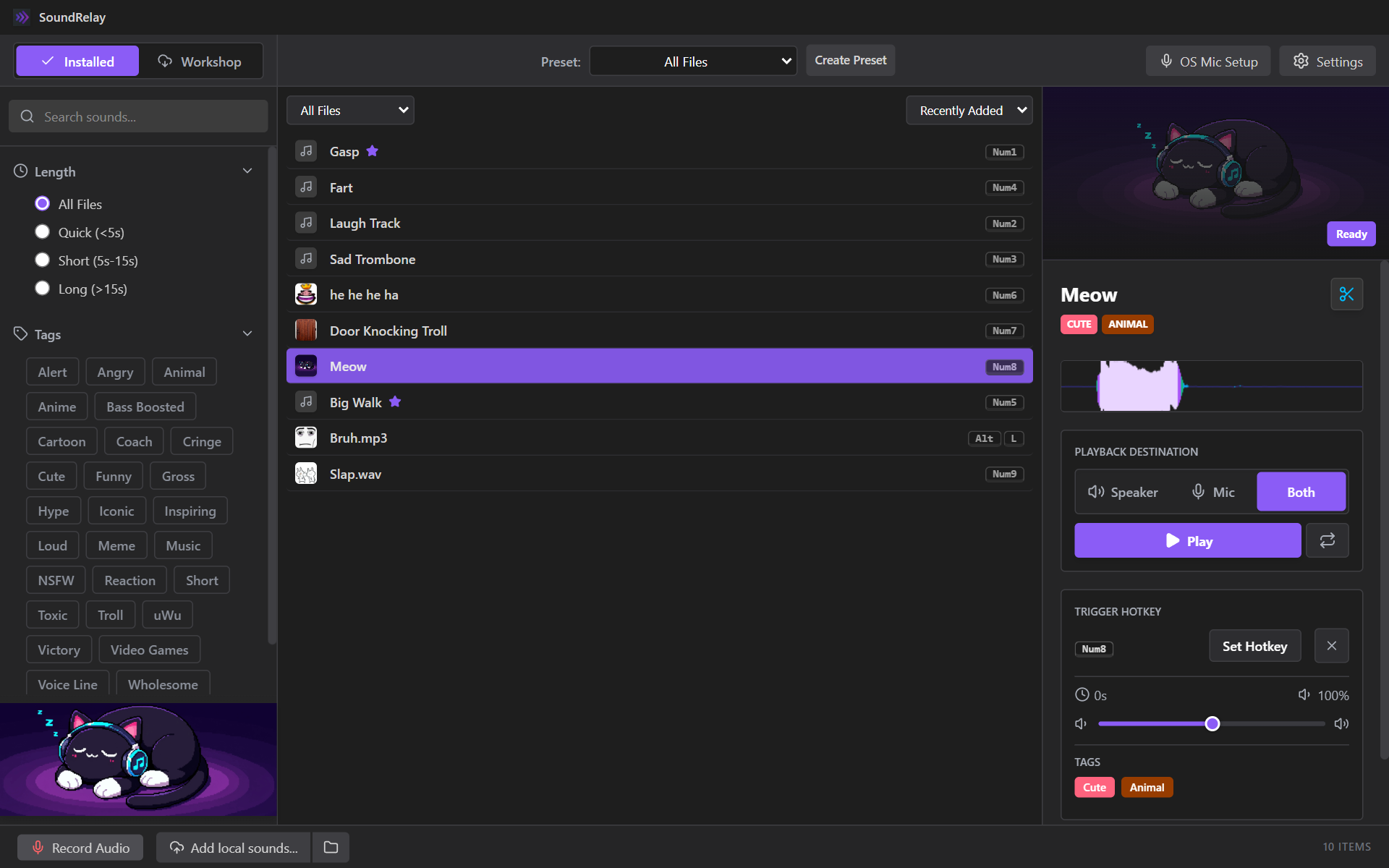Click the SoundRelay logo icon
The height and width of the screenshot is (868, 1389).
pos(22,17)
